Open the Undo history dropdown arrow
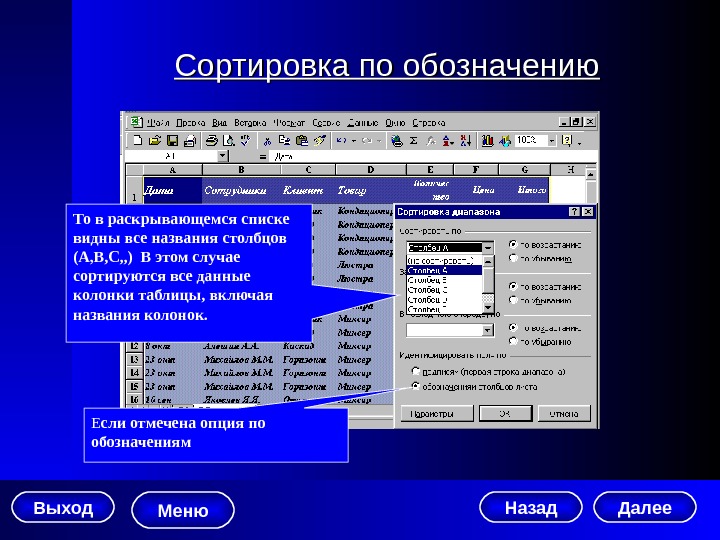 354,141
